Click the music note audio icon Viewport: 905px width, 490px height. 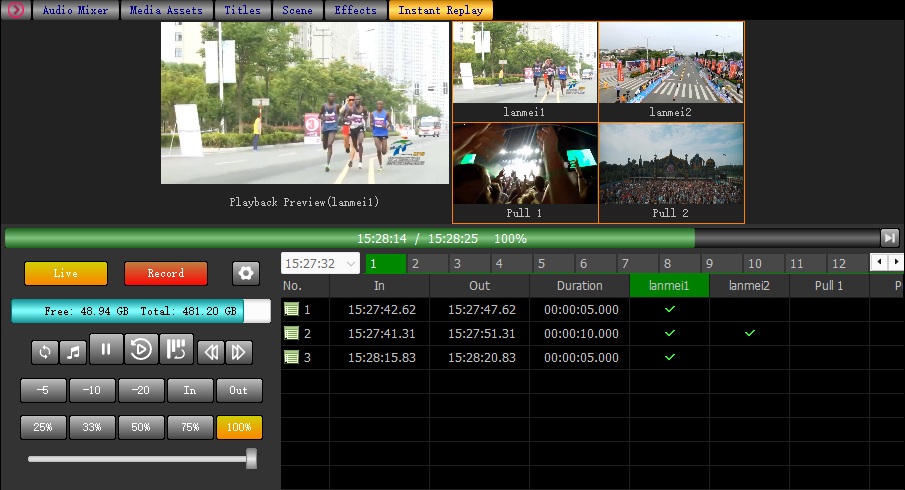pos(73,351)
